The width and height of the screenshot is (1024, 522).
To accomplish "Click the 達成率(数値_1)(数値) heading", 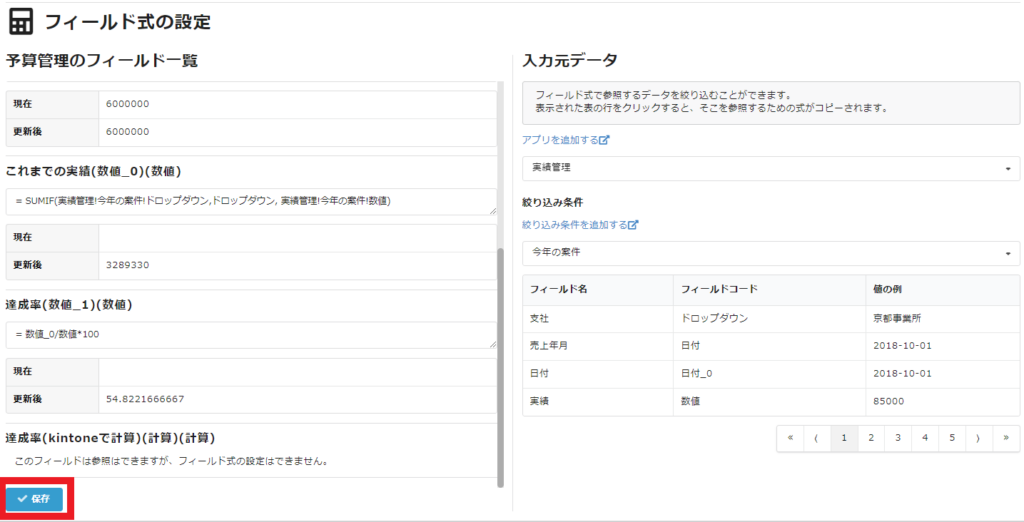I will coord(69,304).
